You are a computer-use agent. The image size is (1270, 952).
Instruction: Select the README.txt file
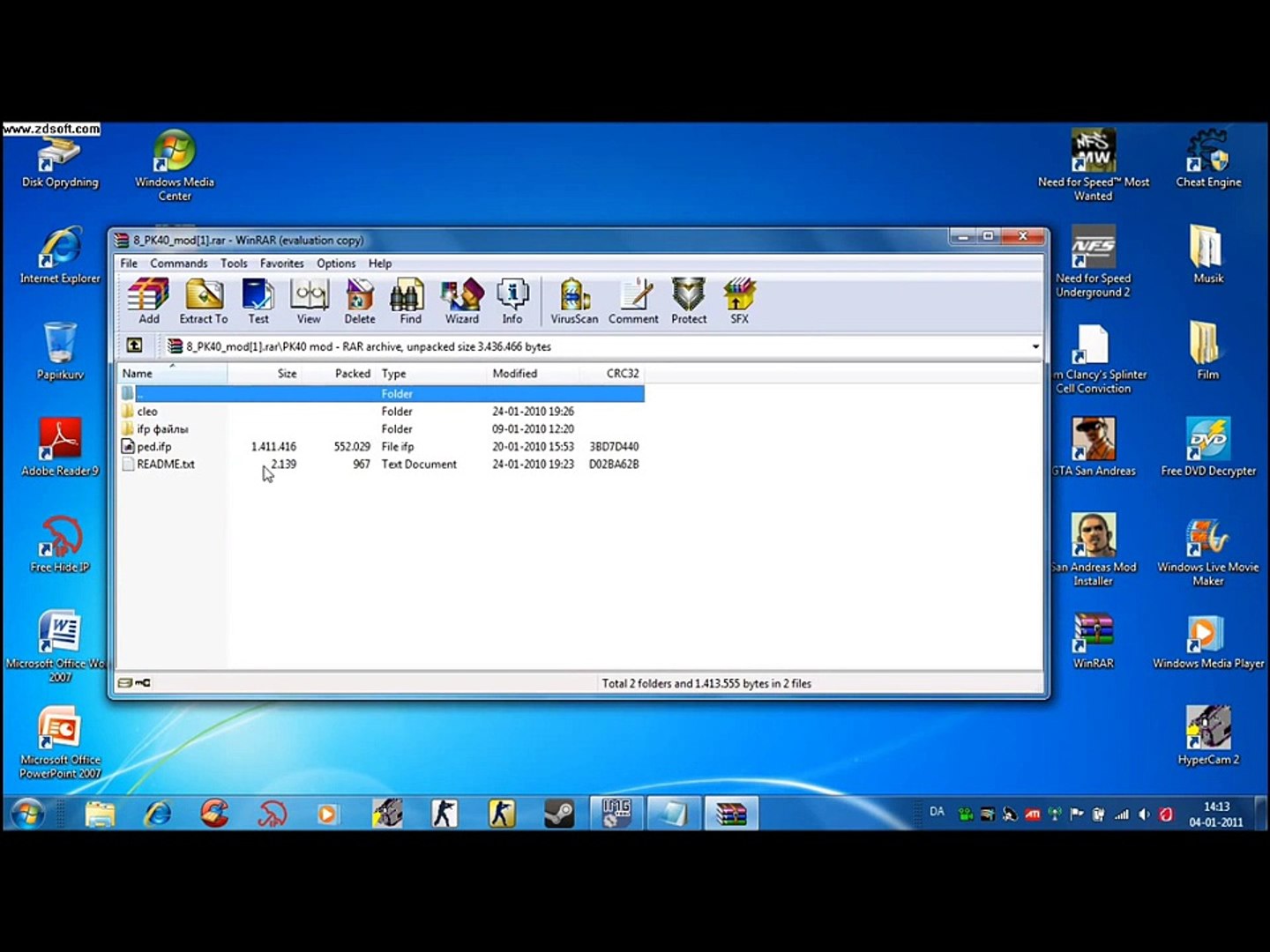(x=165, y=465)
